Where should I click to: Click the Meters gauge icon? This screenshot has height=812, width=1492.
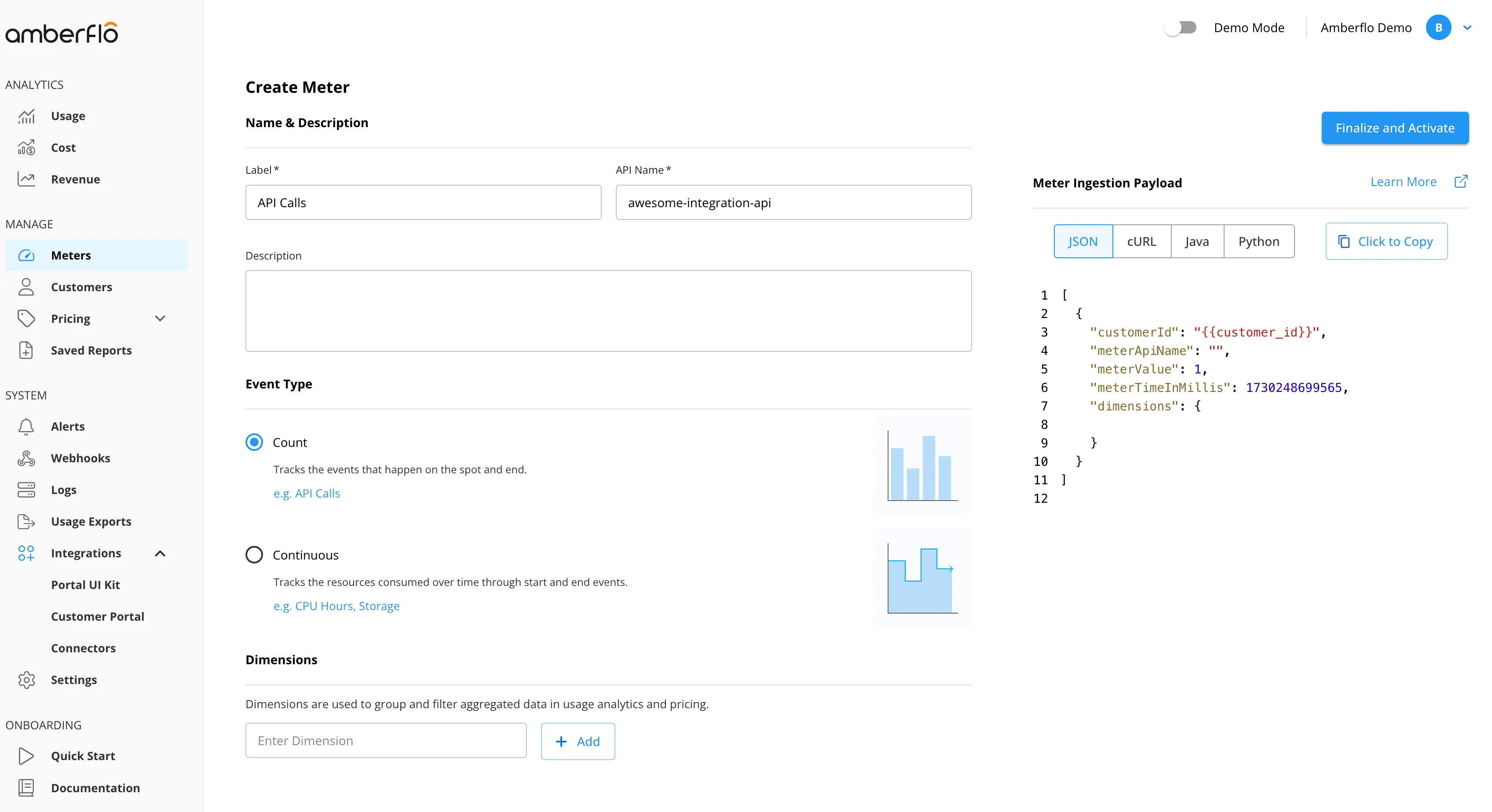coord(26,256)
